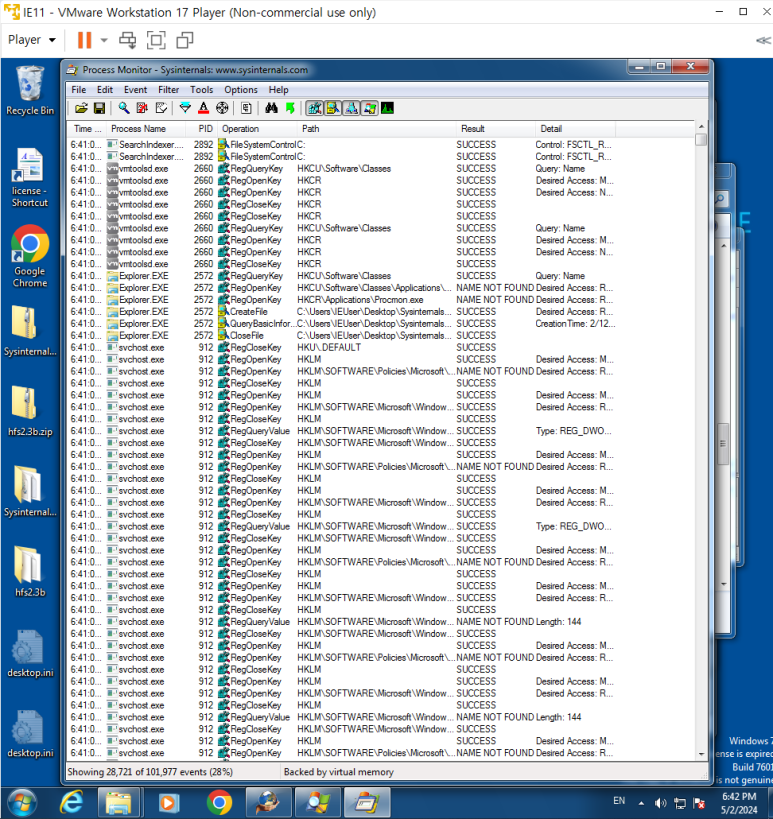Click the EN language indicator

click(619, 801)
